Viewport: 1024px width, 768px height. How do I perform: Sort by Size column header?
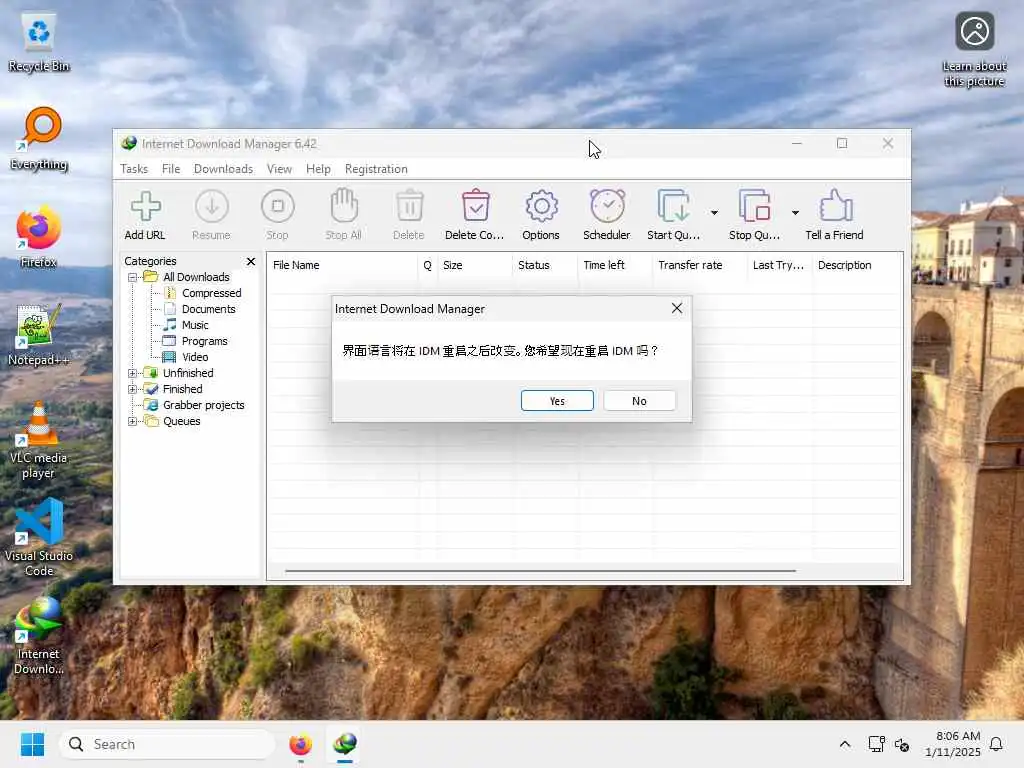tap(475, 265)
